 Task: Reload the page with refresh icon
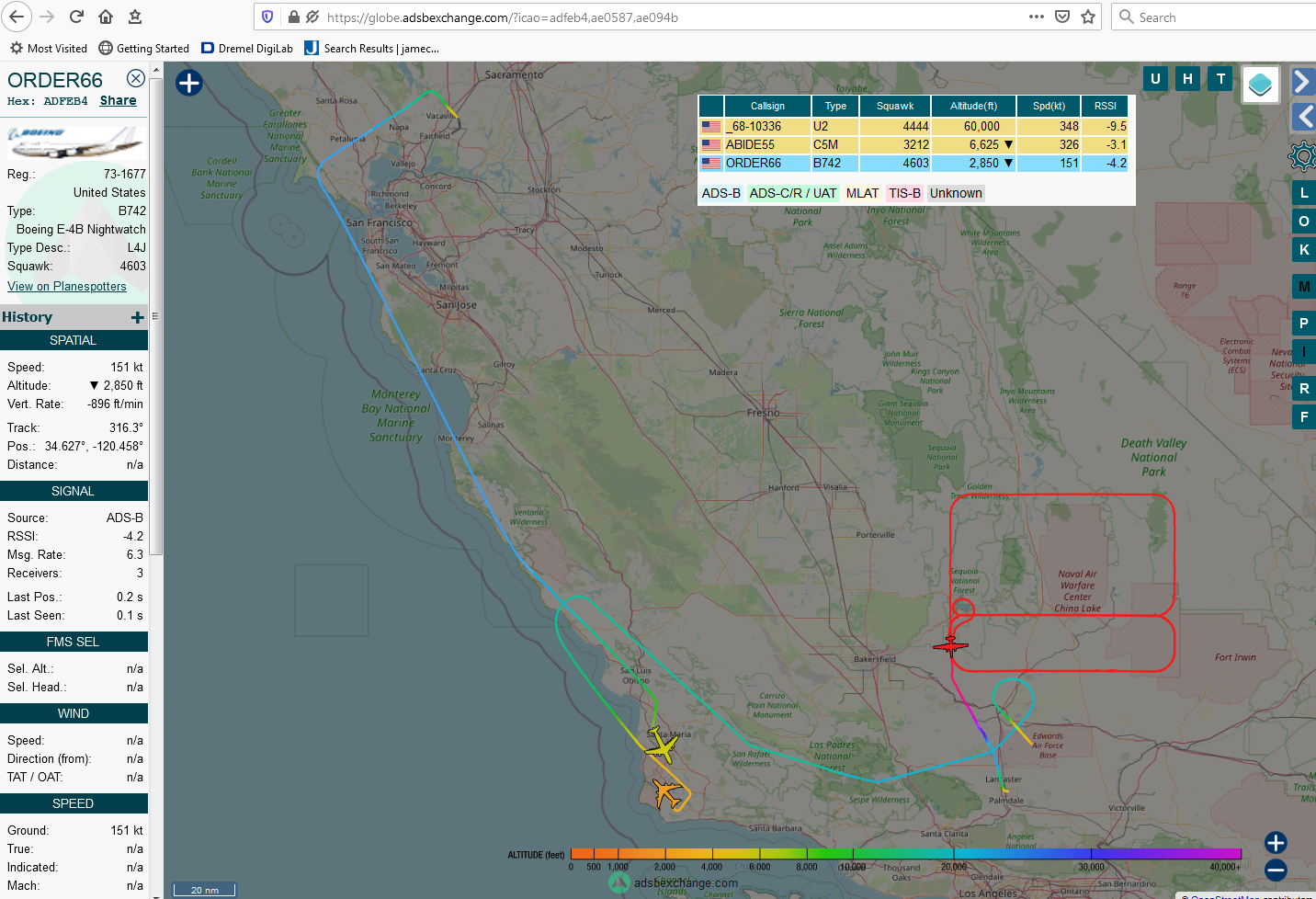(76, 17)
